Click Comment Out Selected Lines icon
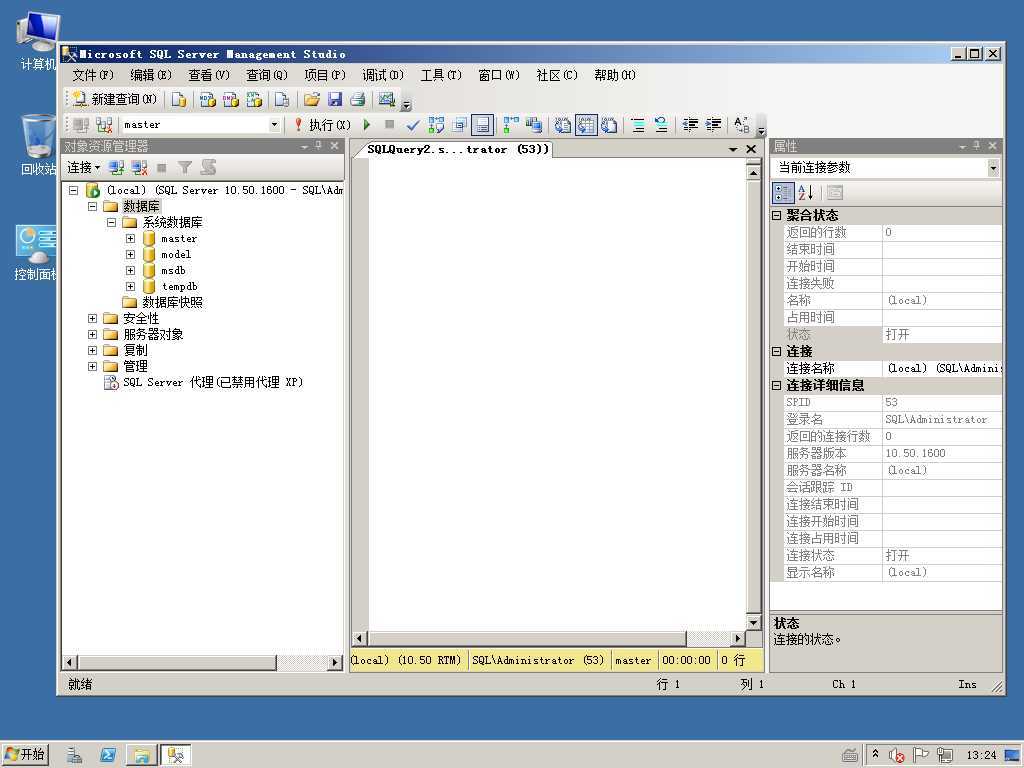1024x768 pixels. (x=638, y=125)
